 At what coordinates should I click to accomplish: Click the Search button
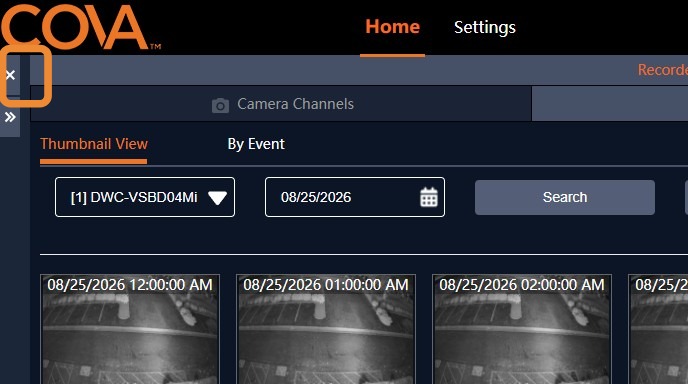point(565,197)
